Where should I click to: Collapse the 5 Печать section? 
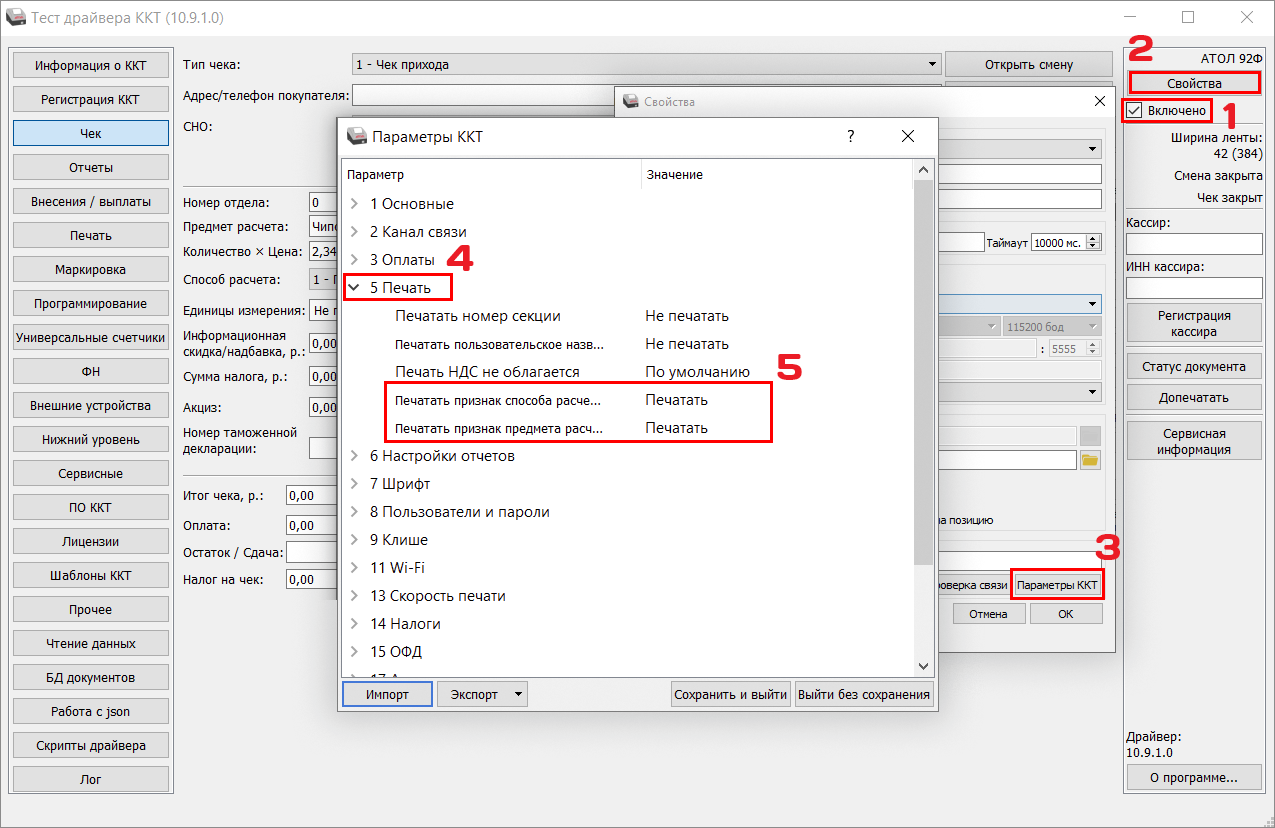tap(354, 288)
